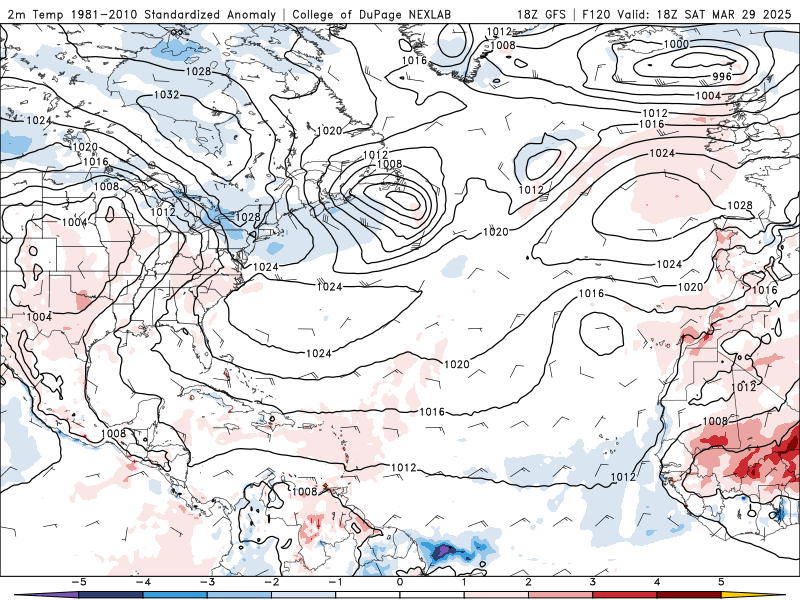This screenshot has width=800, height=600.
Task: Click the '1000' pressure contour label
Action: [676, 44]
